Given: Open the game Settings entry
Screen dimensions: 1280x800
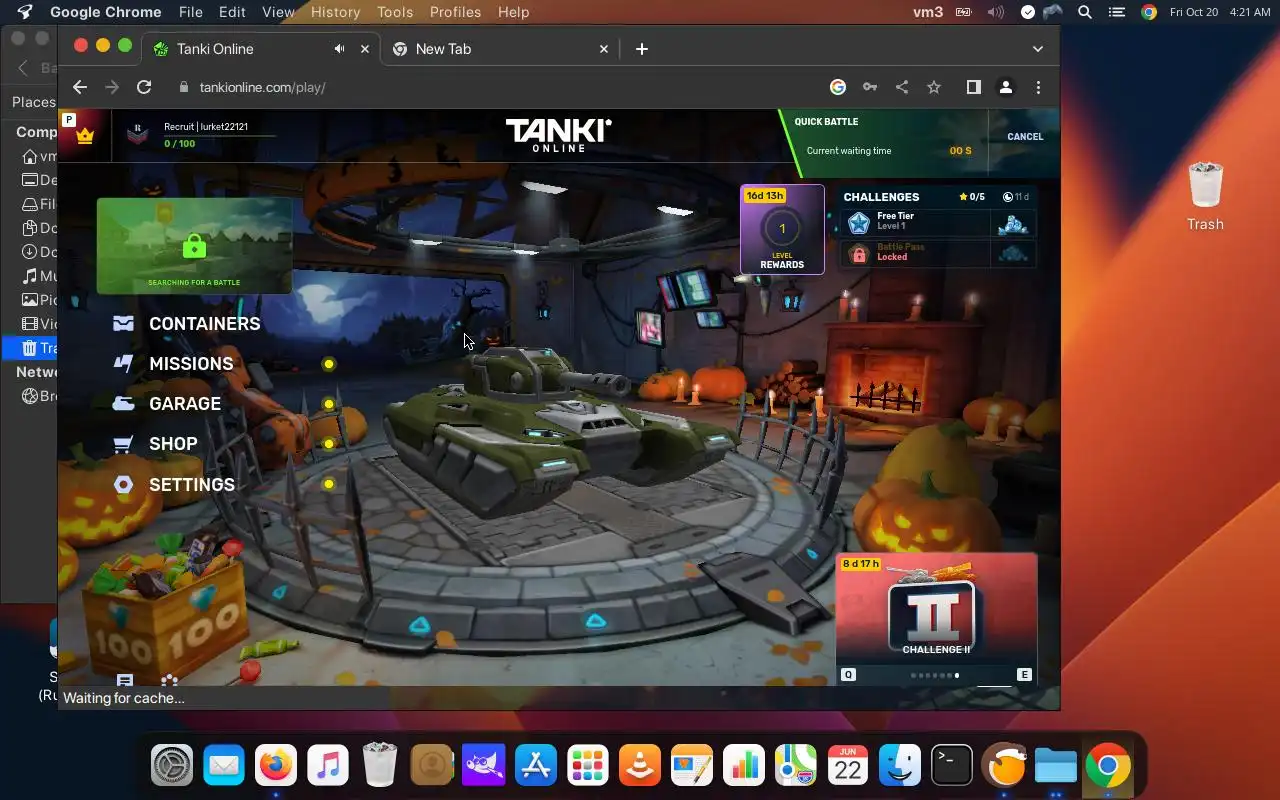Looking at the screenshot, I should point(174,485).
